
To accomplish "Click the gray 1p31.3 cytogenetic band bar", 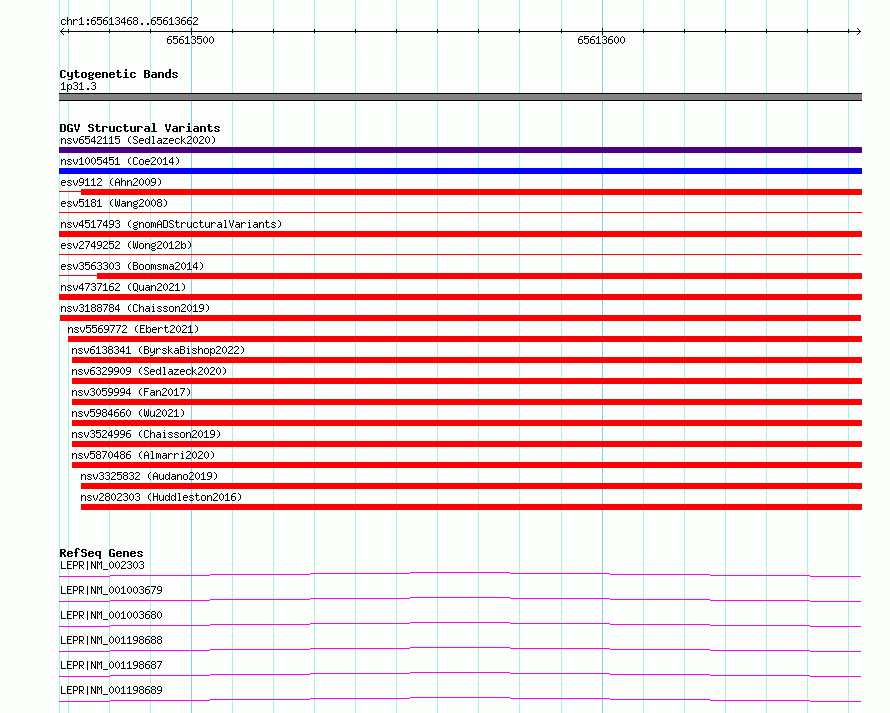I will coord(460,97).
